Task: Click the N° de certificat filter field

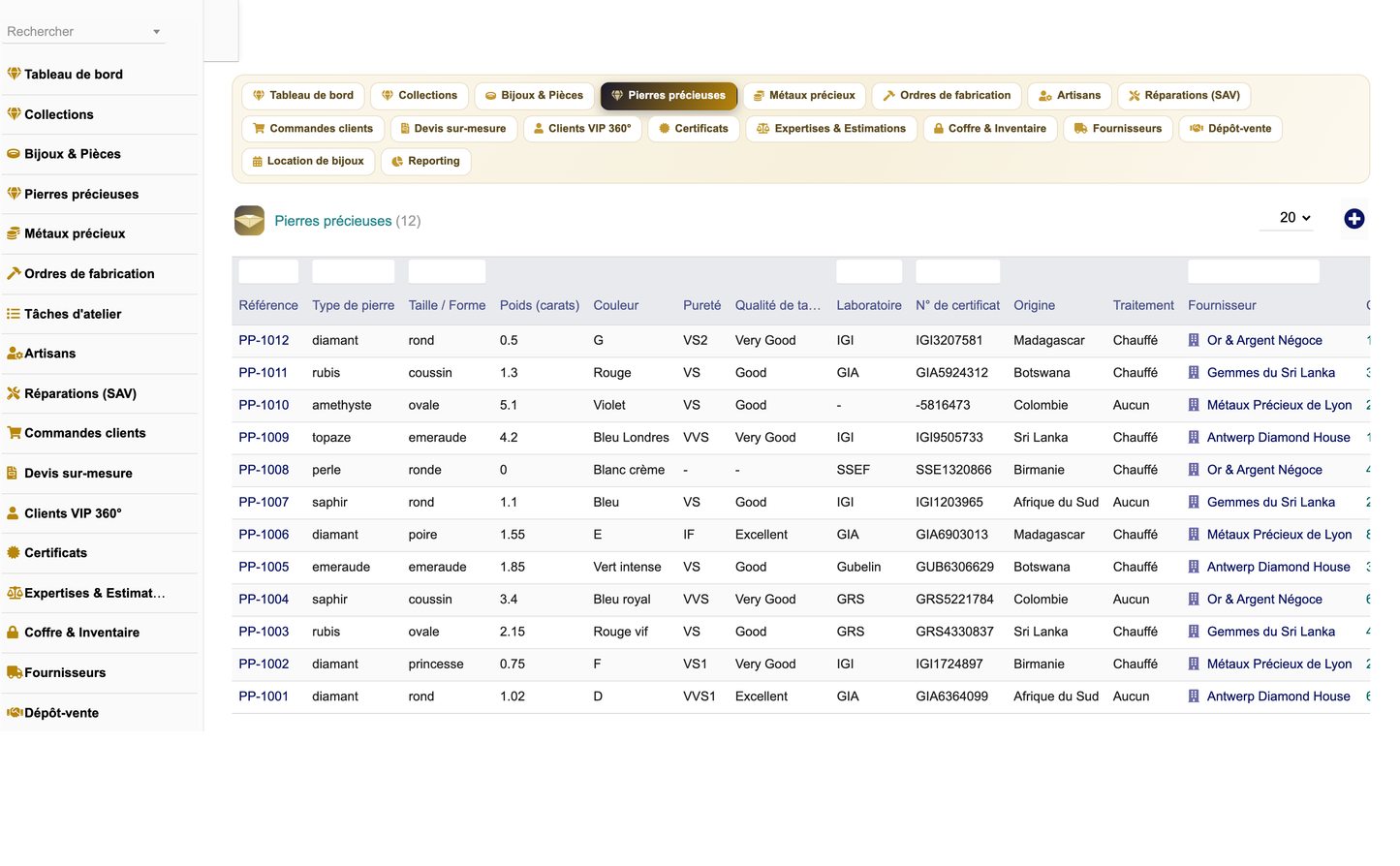Action: point(957,271)
